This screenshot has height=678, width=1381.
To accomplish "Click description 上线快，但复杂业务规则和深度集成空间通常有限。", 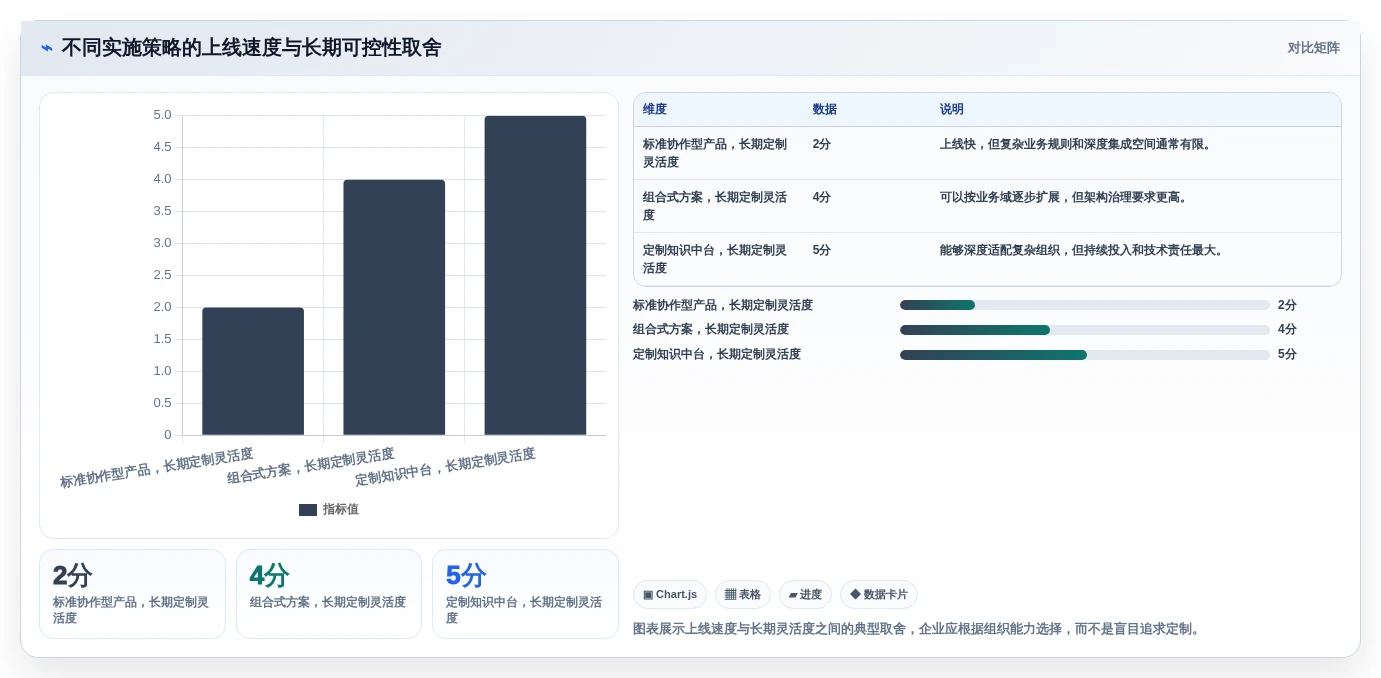I will point(1078,144).
